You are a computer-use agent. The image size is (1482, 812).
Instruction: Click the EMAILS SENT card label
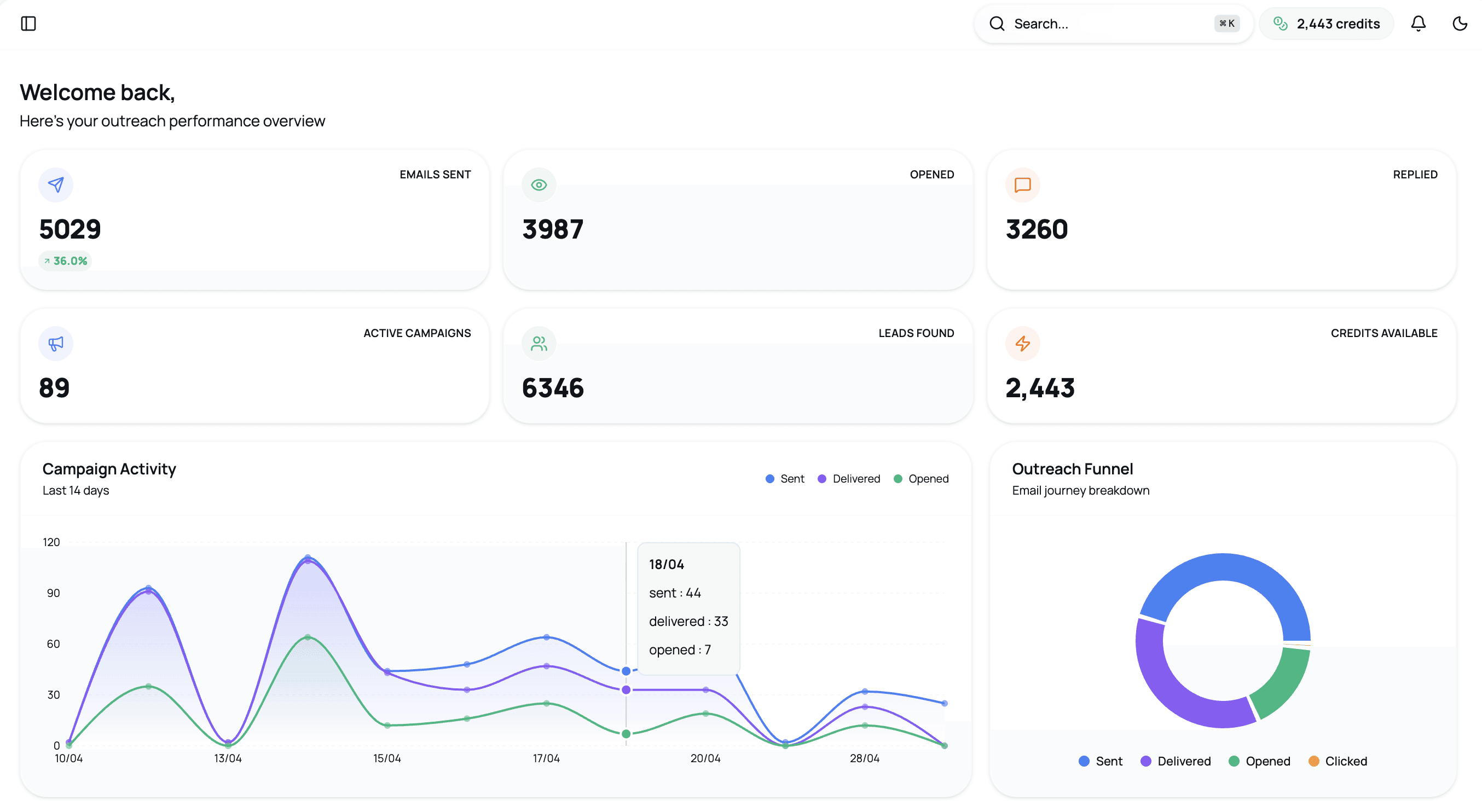pos(435,174)
